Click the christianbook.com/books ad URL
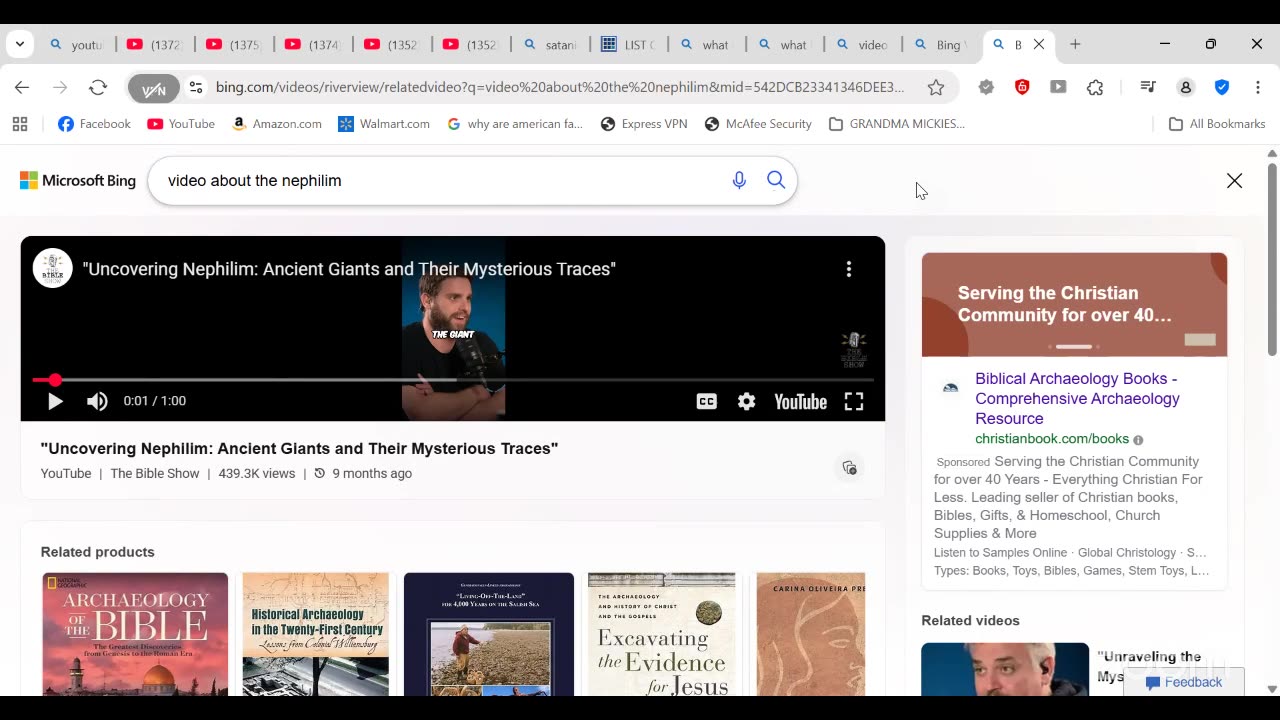1280x720 pixels. (1052, 439)
